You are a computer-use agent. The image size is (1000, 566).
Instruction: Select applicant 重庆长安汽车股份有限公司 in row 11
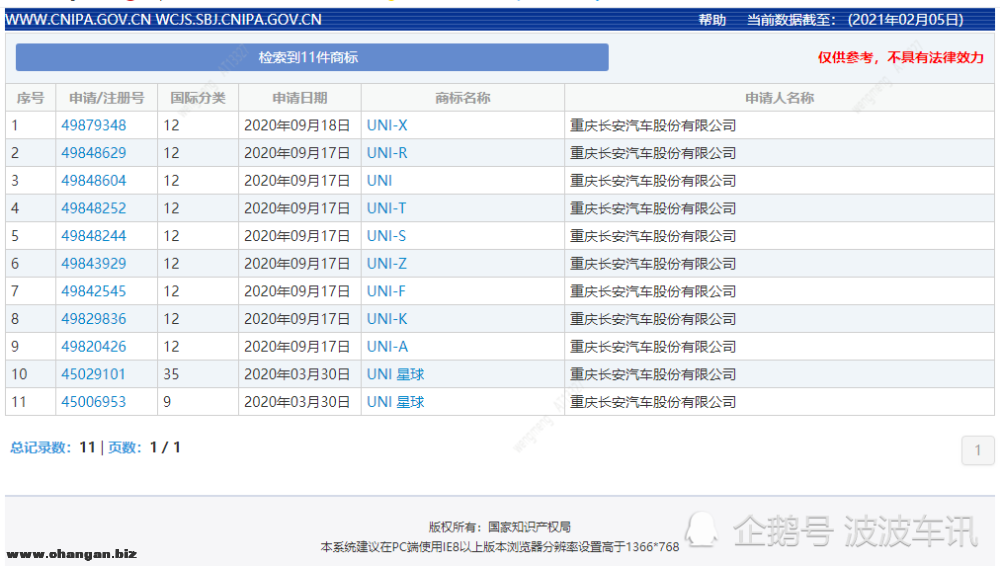point(653,402)
